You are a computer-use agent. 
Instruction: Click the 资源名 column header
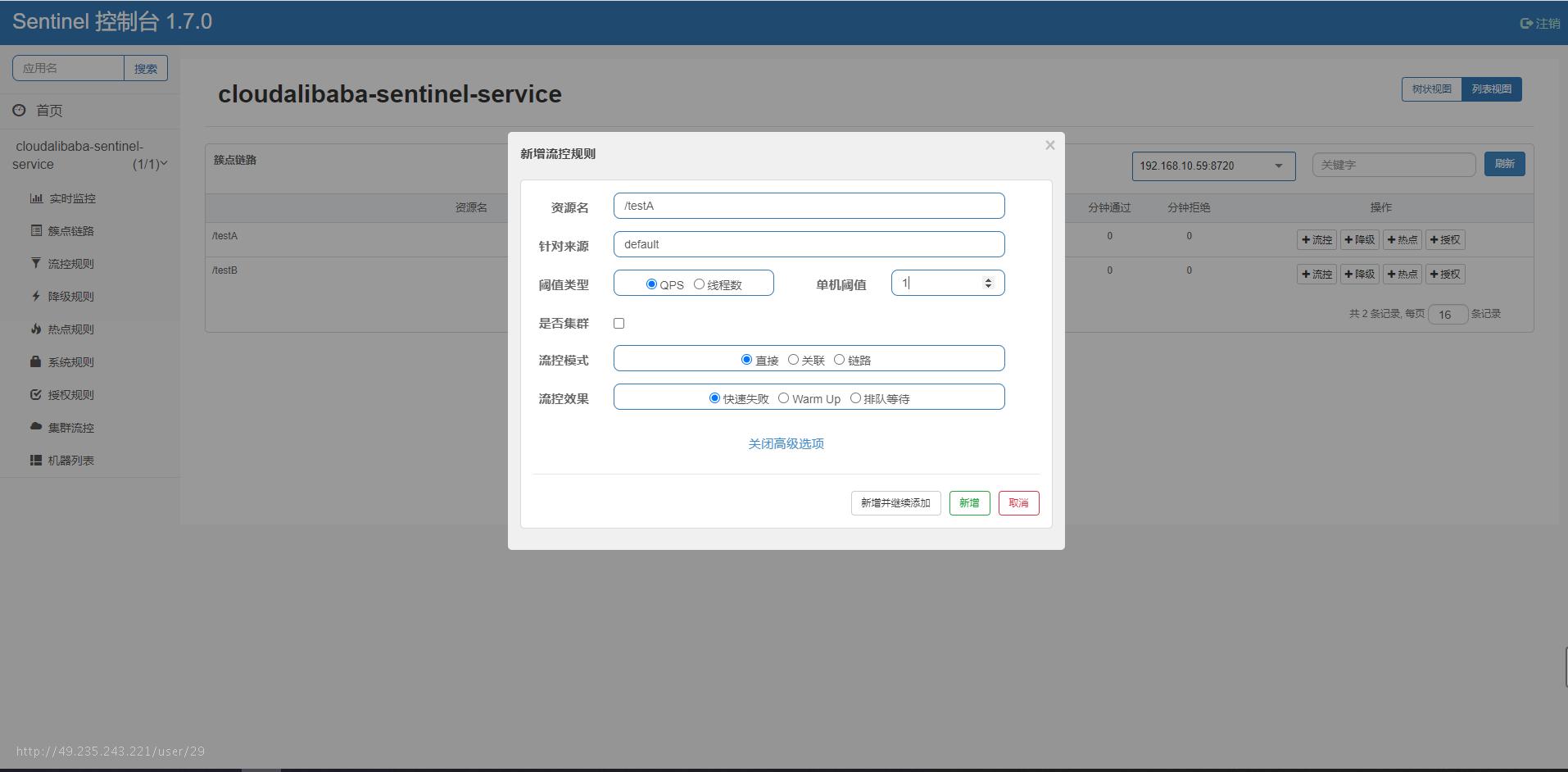pos(471,208)
